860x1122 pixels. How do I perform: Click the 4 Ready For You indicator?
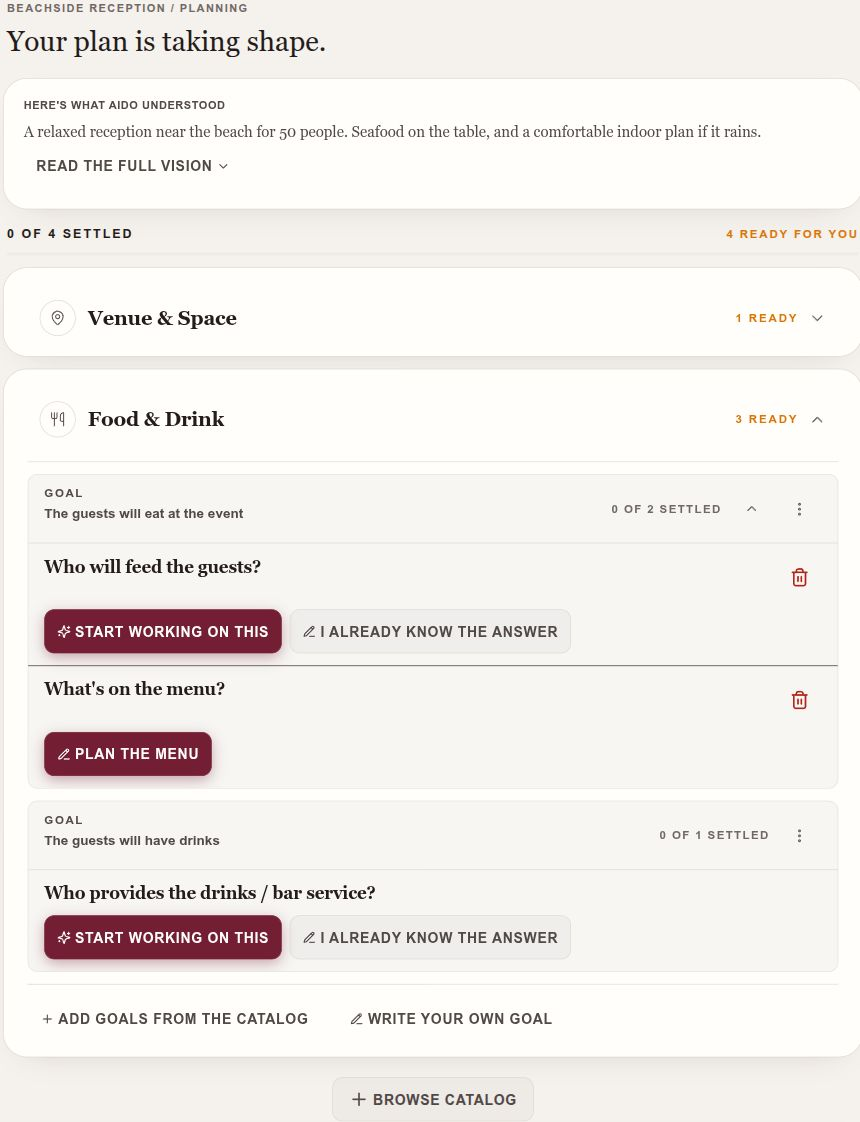[x=791, y=234]
